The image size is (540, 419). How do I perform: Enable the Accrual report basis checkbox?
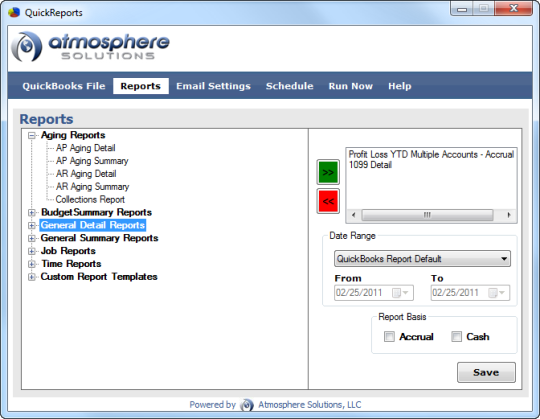tap(389, 336)
